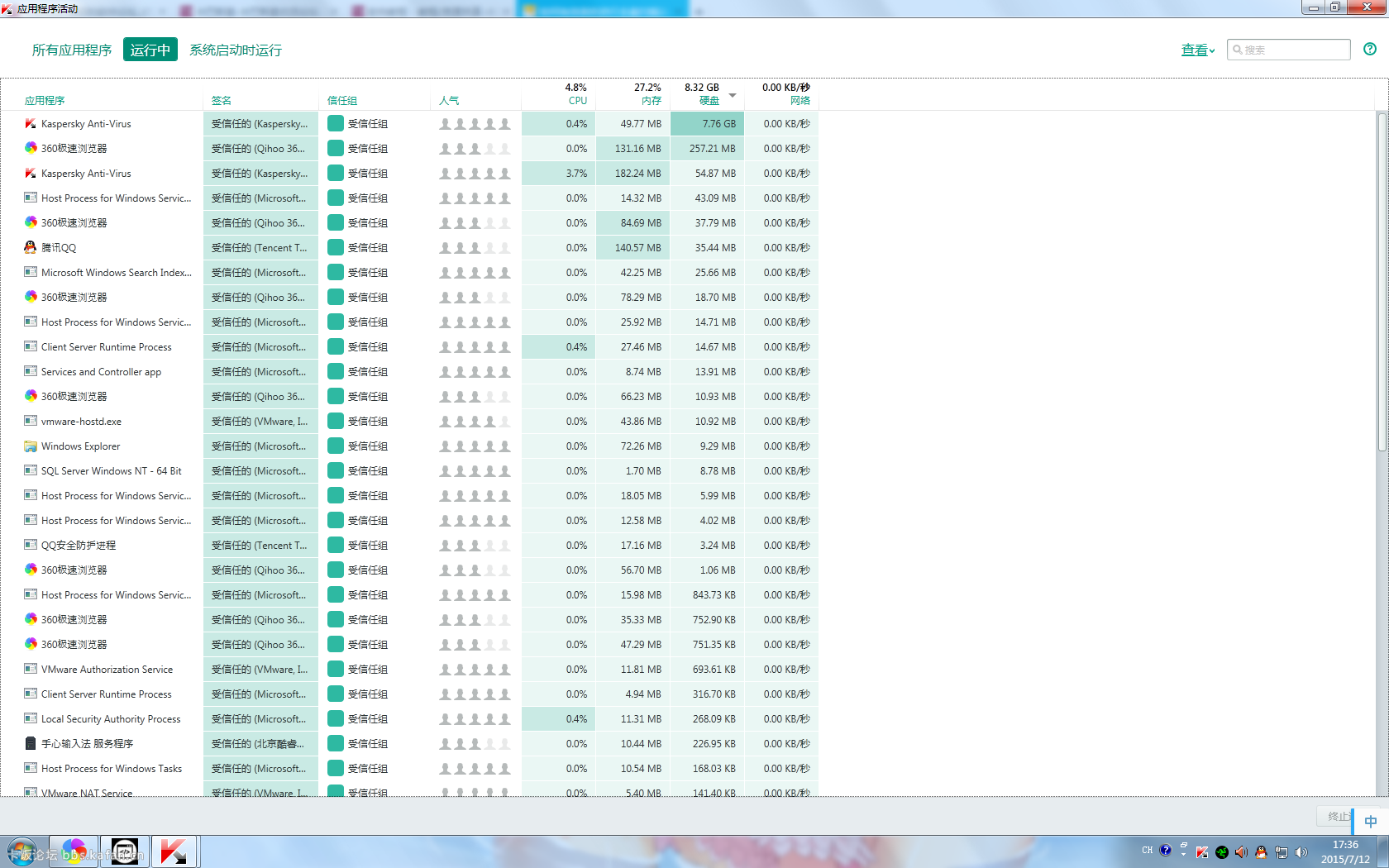The width and height of the screenshot is (1389, 868).
Task: Open the 360 browser taskbar icon
Action: 74,851
